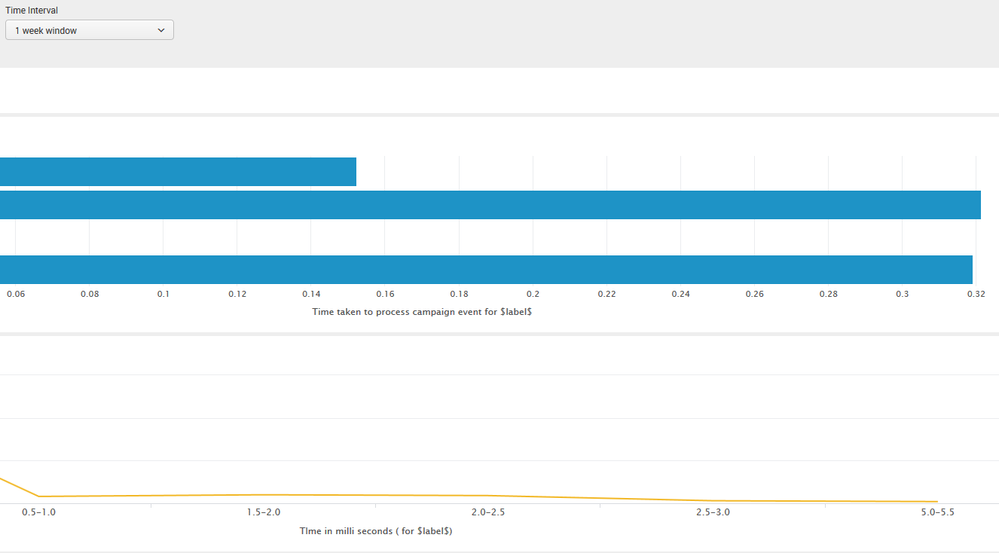The height and width of the screenshot is (553, 999).
Task: Click the yellow line point above 1.5-2.0
Action: coord(264,494)
